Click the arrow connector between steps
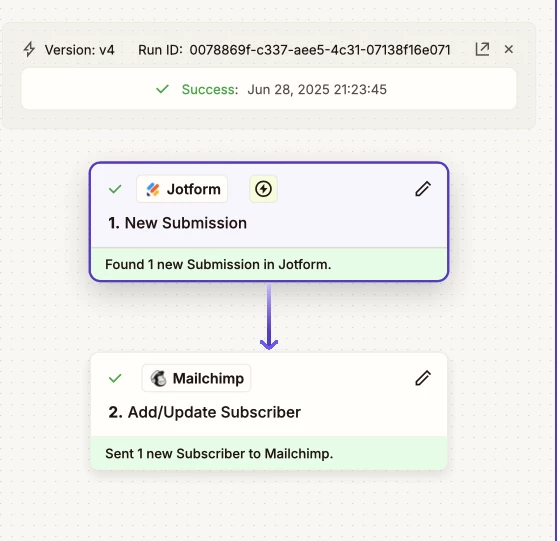The height and width of the screenshot is (541, 560). [269, 317]
